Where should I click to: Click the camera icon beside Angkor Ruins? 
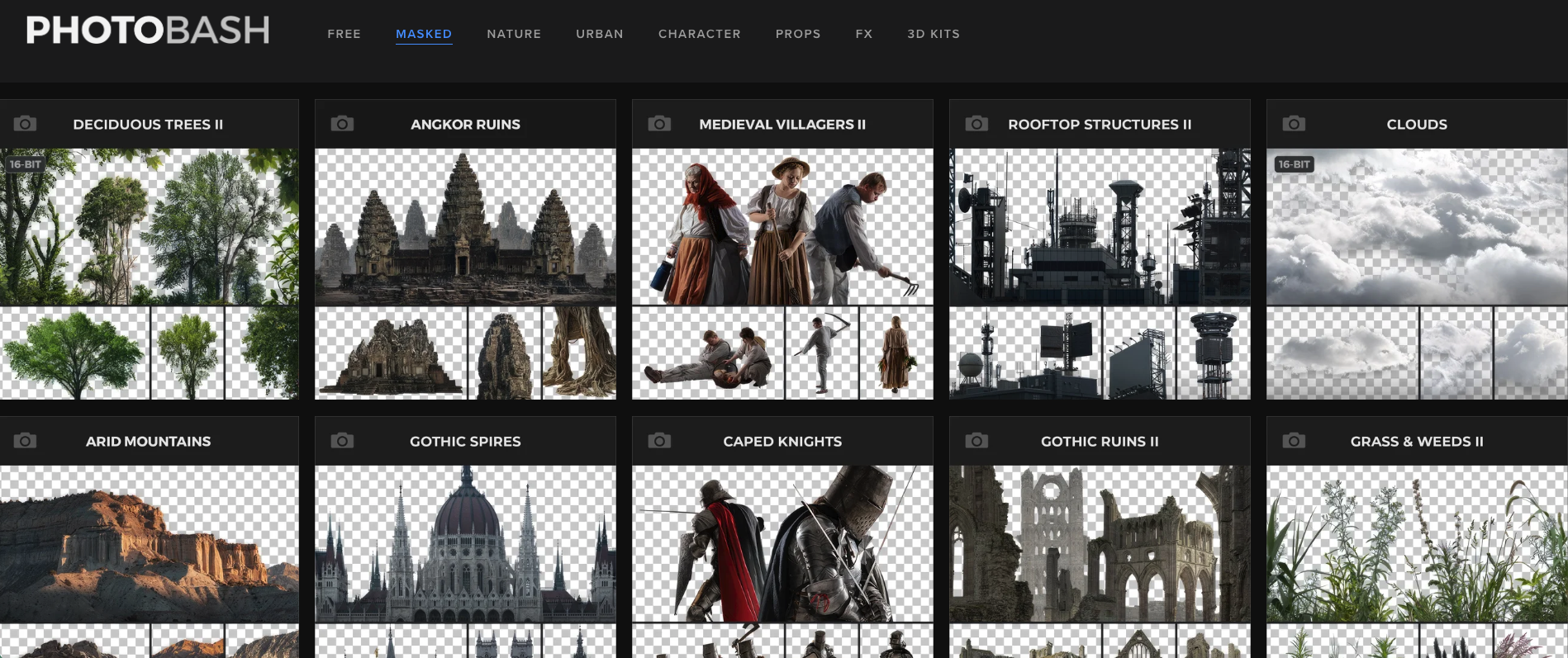[x=342, y=124]
